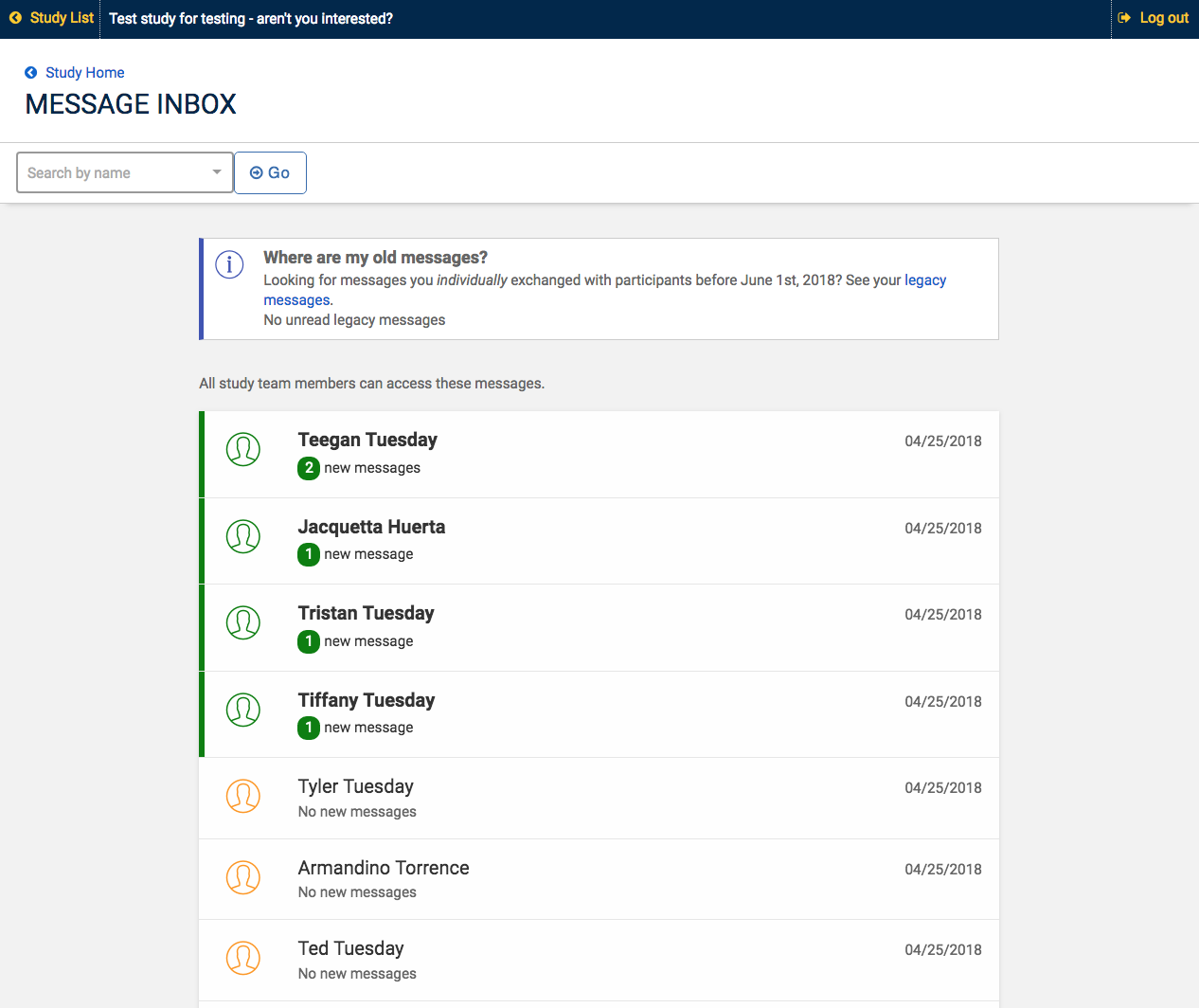Screen dimensions: 1199x1008
Task: Click the Log out link text
Action: (x=1164, y=18)
